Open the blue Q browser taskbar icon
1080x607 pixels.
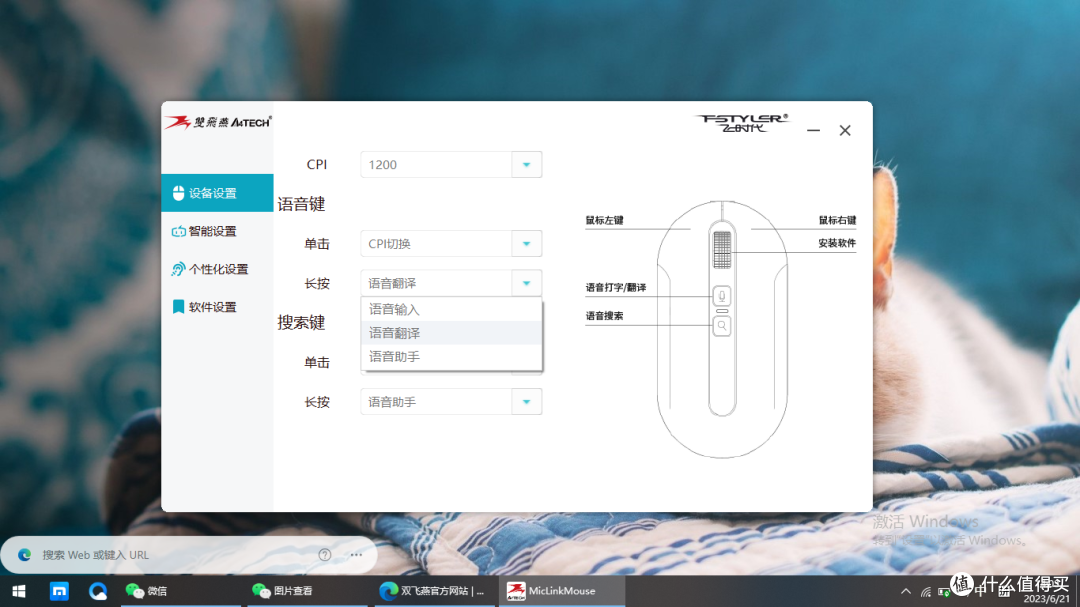(x=98, y=591)
